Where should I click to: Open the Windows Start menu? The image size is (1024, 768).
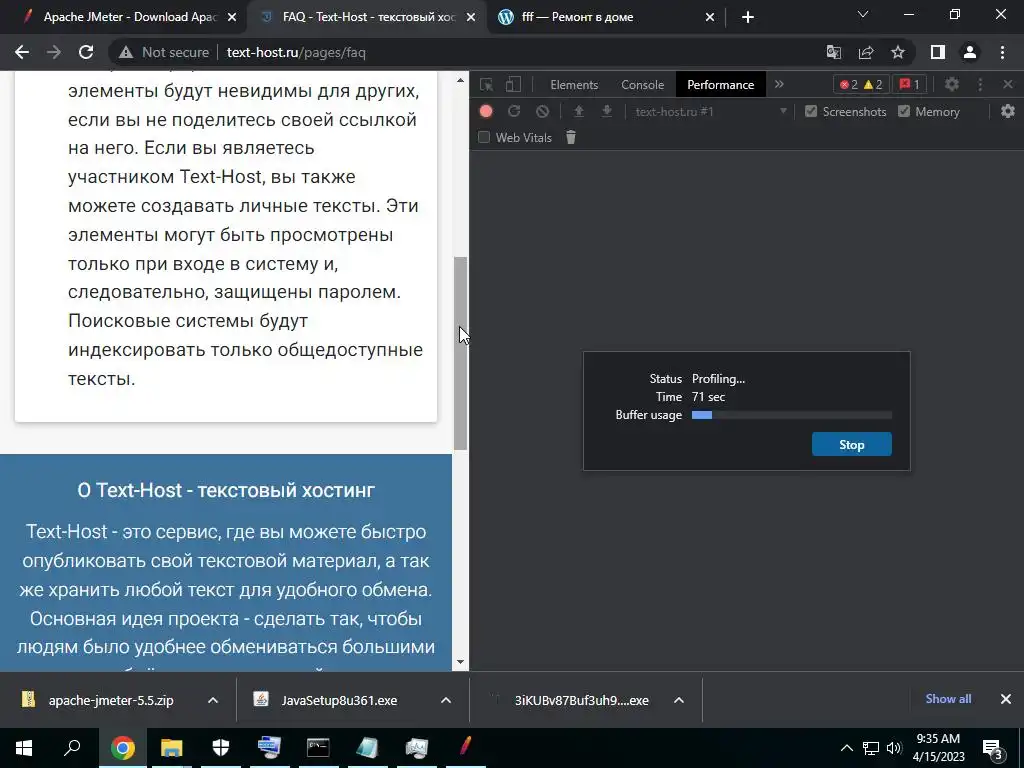[24, 748]
